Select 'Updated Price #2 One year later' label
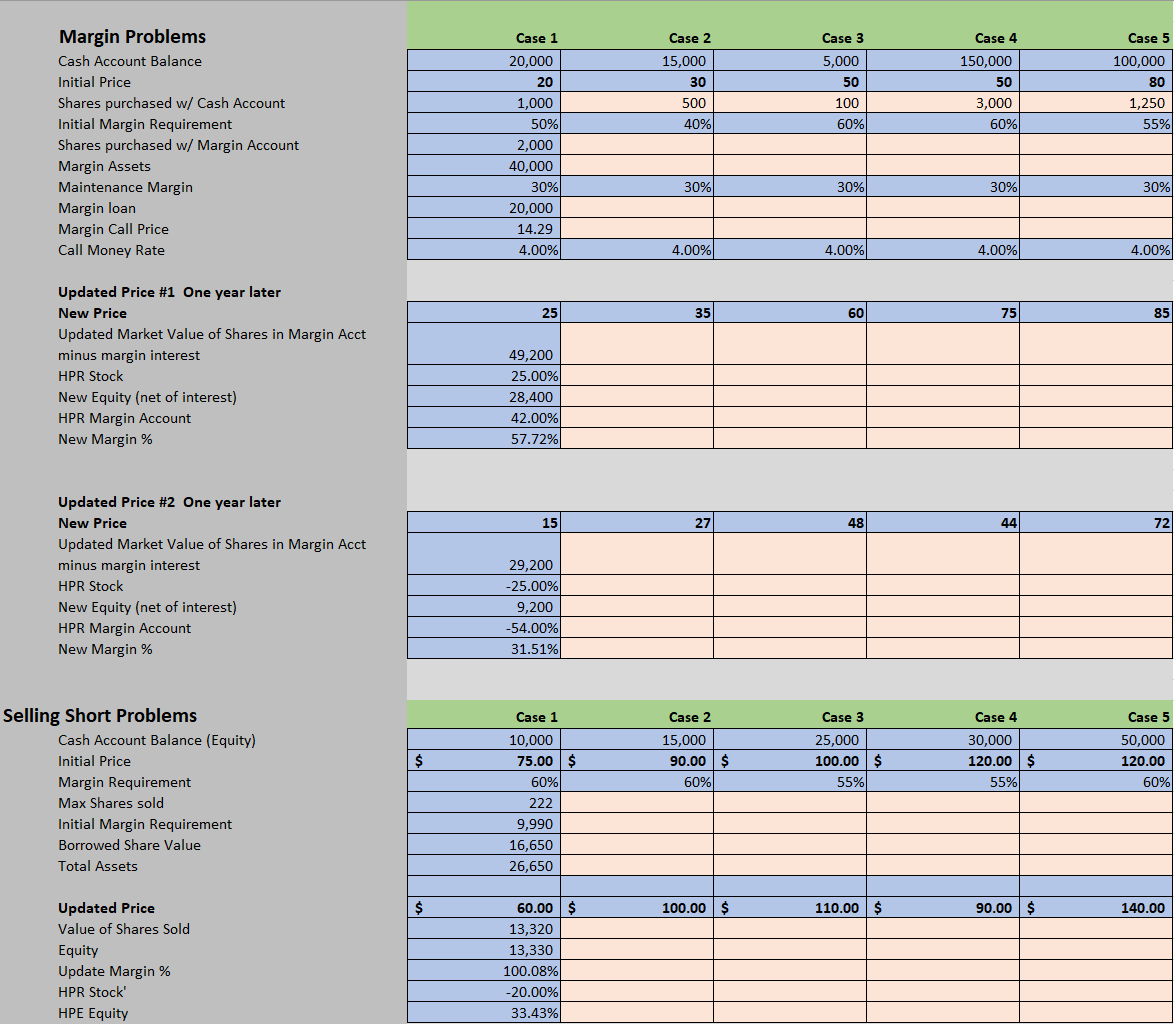The height and width of the screenshot is (1024, 1174). (169, 502)
